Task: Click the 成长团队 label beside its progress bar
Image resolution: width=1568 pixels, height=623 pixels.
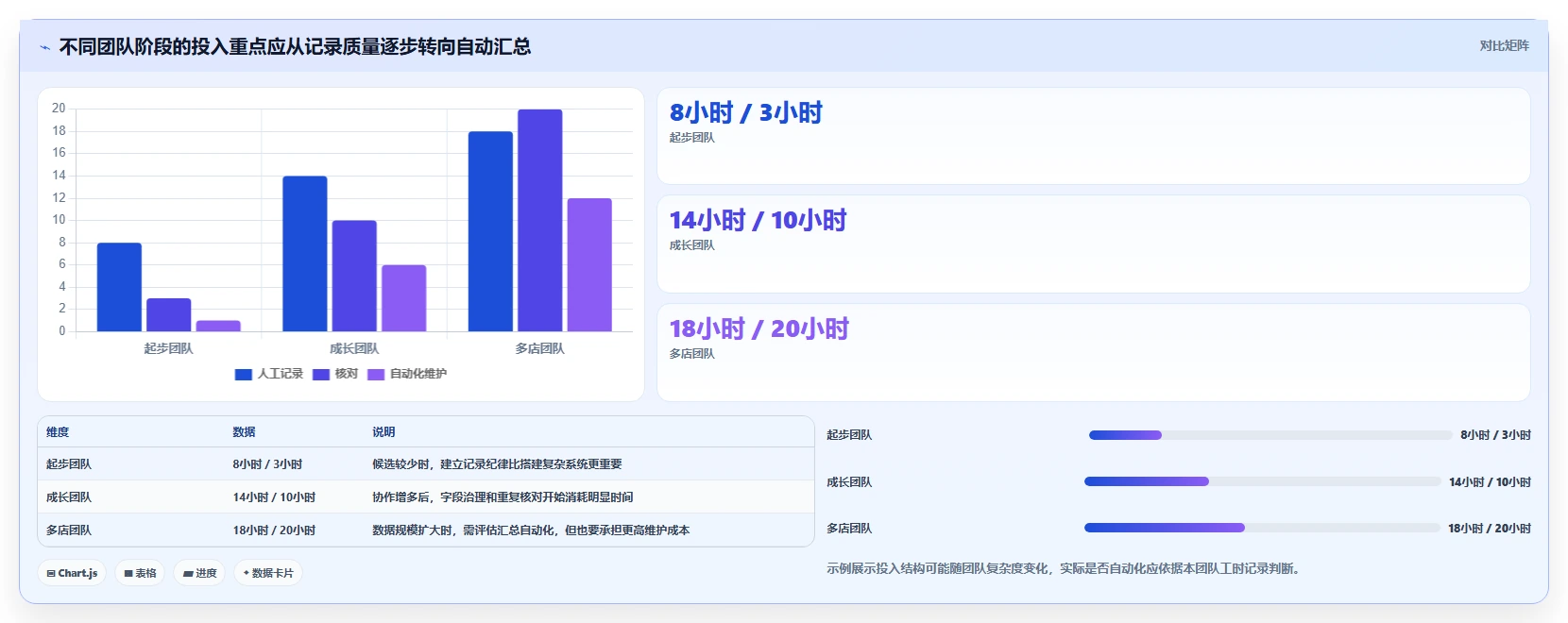Action: [x=849, y=482]
